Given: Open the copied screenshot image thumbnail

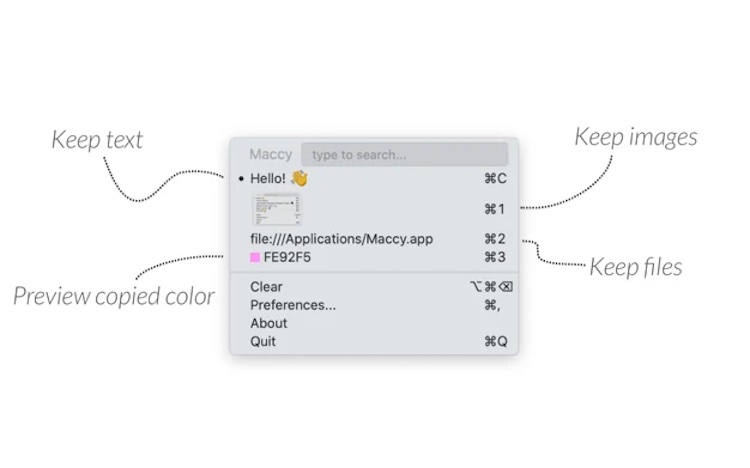Looking at the screenshot, I should pos(277,209).
